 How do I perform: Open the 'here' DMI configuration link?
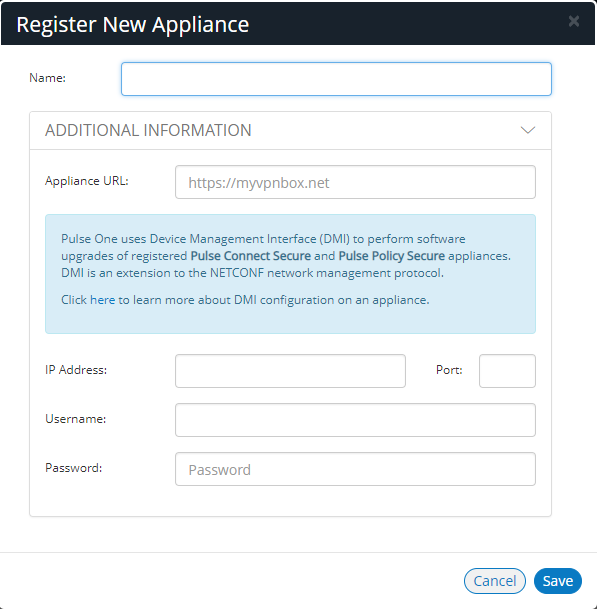(x=103, y=300)
